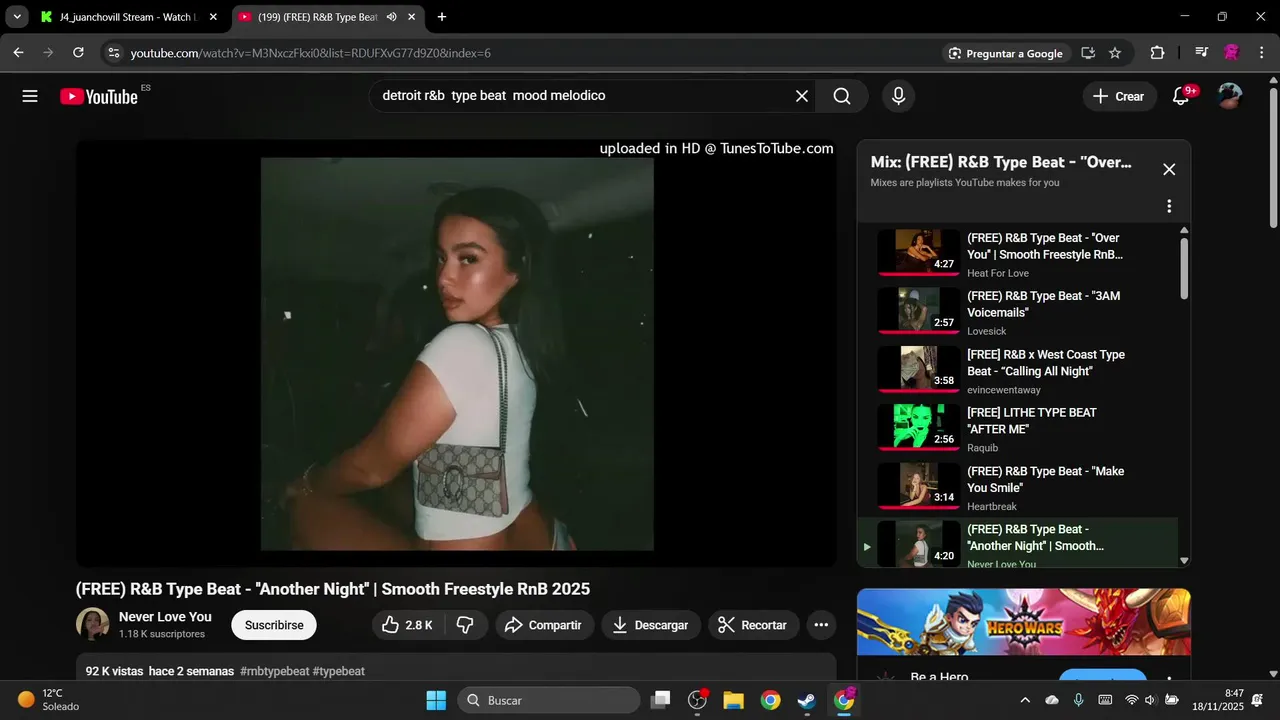Open Never Love You channel avatar

(x=93, y=625)
